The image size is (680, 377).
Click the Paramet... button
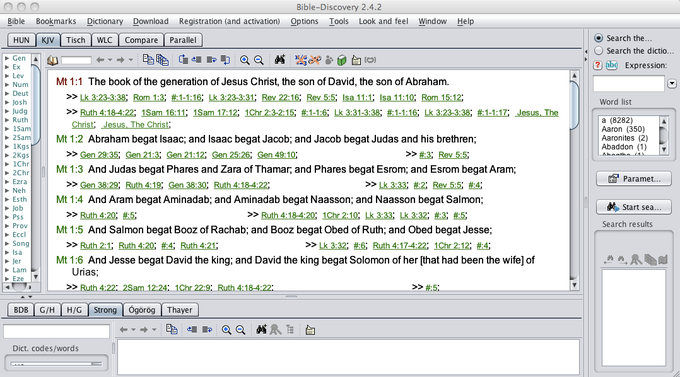[x=634, y=179]
